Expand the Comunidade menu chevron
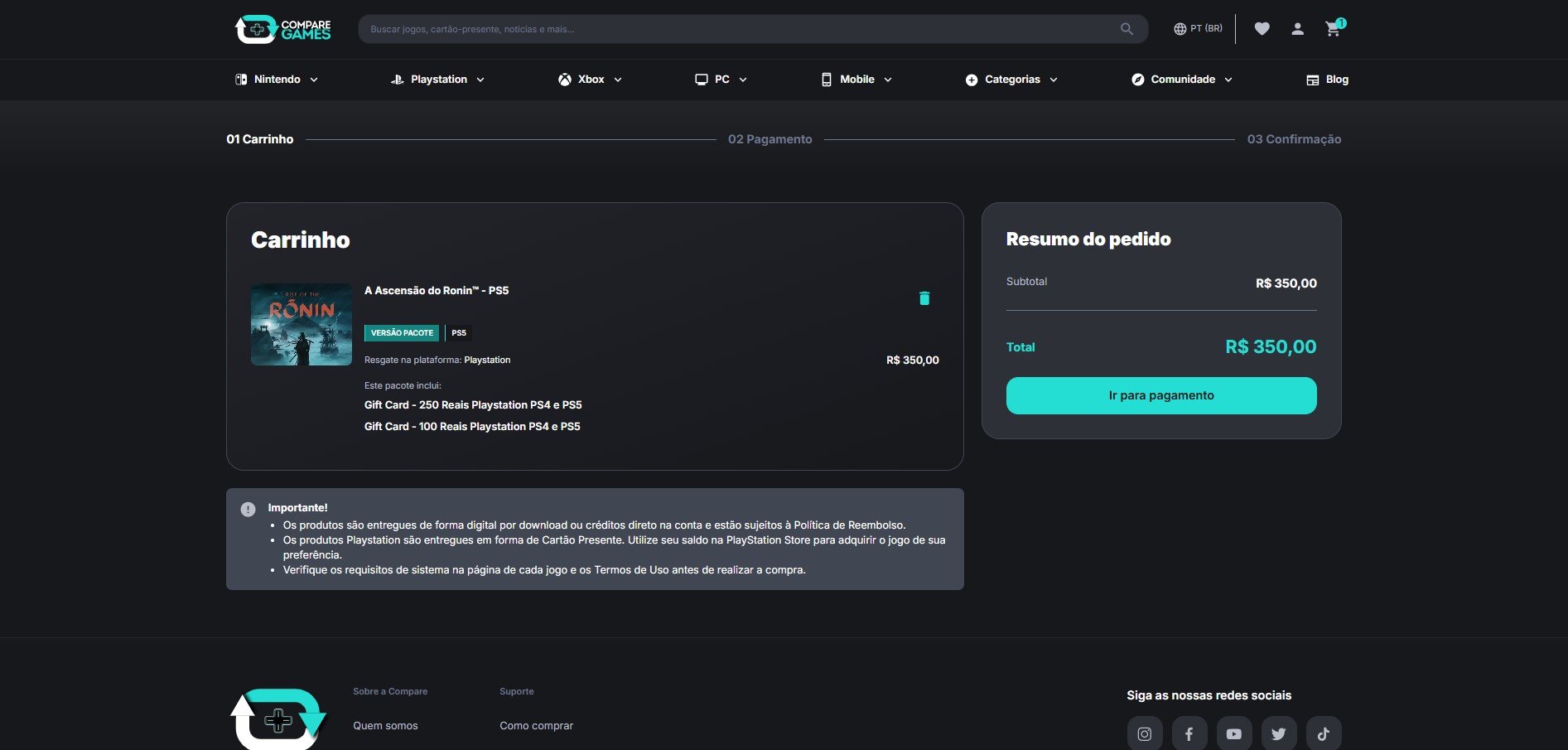 point(1228,80)
